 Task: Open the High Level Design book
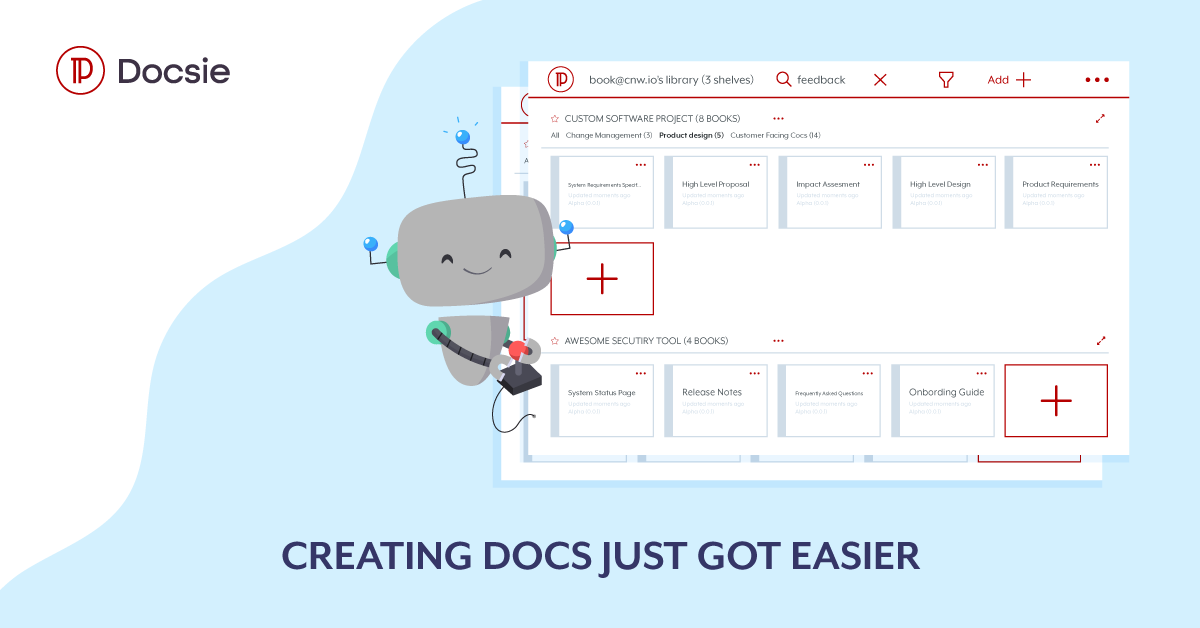(943, 192)
